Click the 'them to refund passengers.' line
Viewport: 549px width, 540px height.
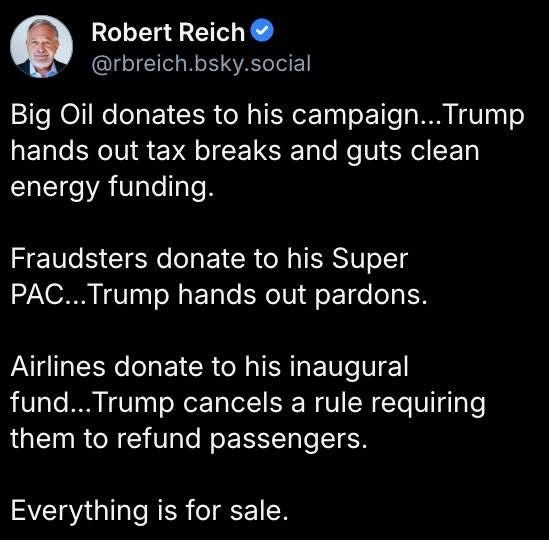pyautogui.click(x=189, y=439)
